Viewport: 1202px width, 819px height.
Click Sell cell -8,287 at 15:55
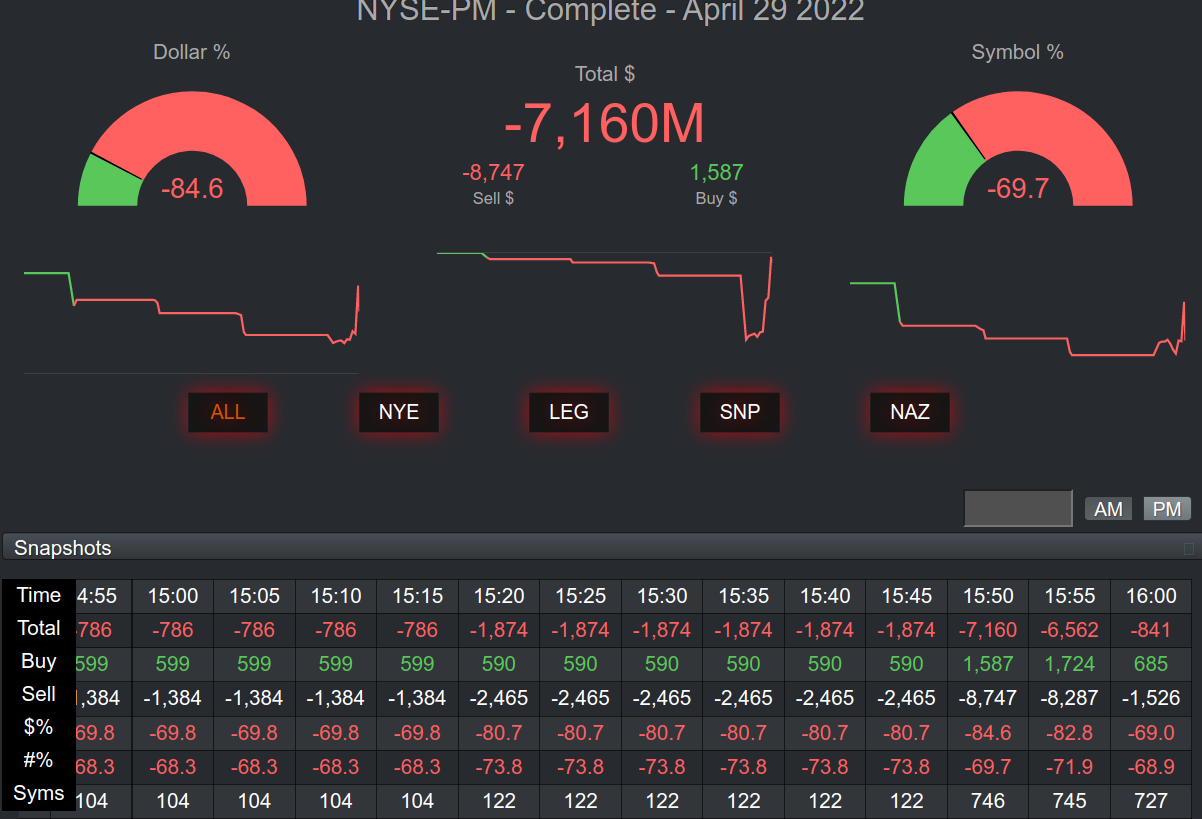[x=1070, y=698]
